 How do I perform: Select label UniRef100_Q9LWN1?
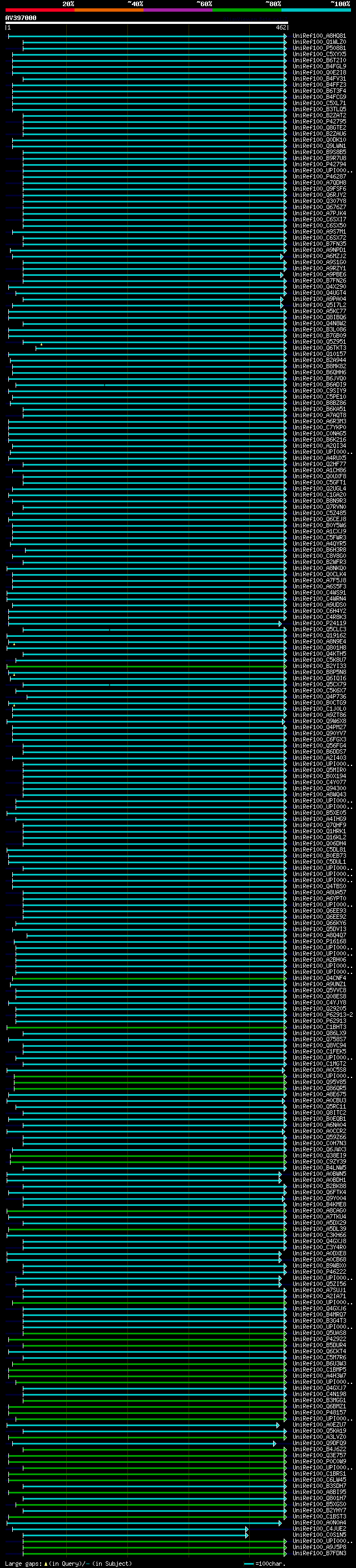[319, 146]
